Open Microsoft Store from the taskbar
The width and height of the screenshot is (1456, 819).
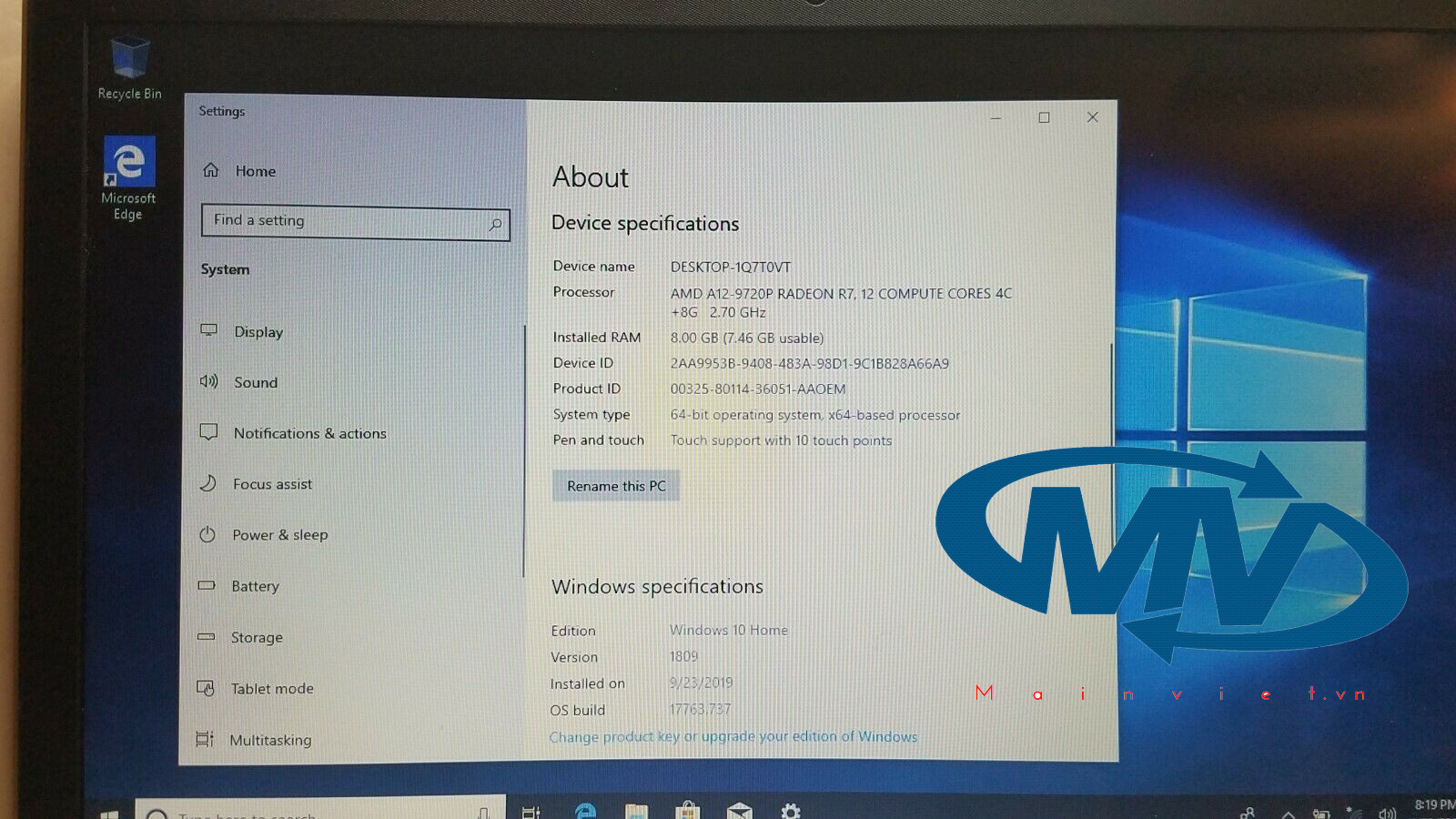[688, 811]
